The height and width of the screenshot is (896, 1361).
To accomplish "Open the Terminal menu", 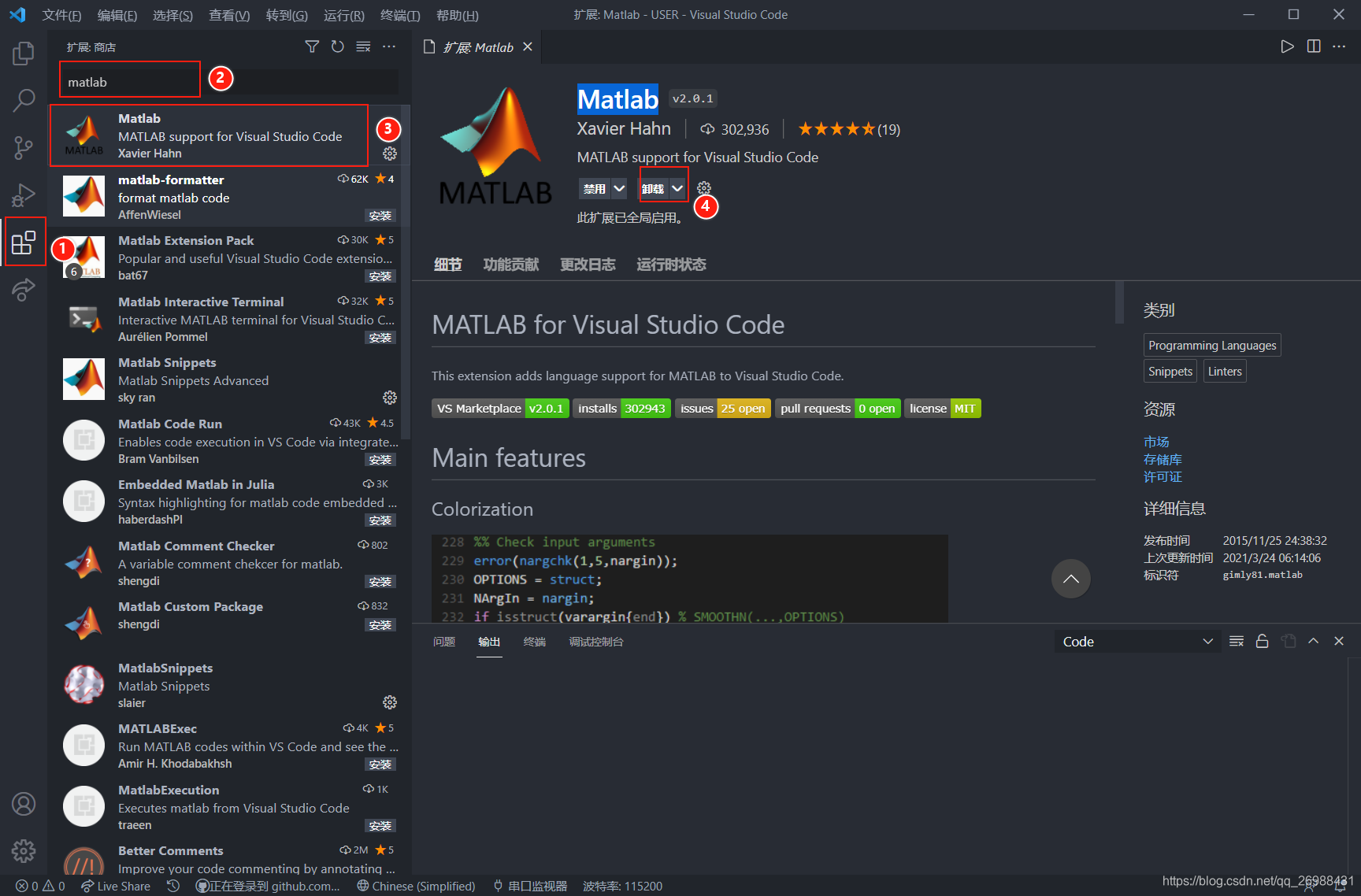I will point(400,15).
